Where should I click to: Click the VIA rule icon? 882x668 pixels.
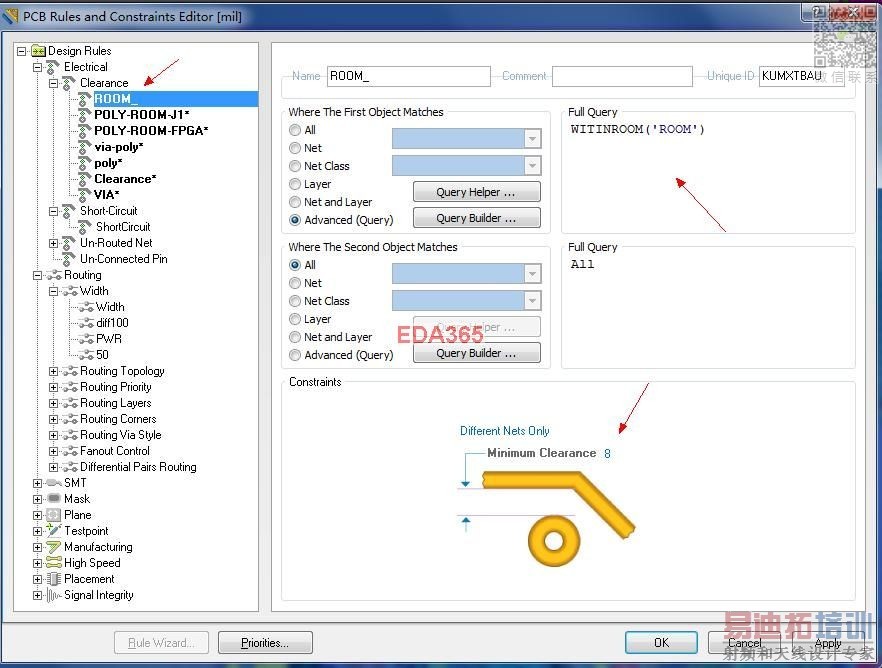(84, 195)
